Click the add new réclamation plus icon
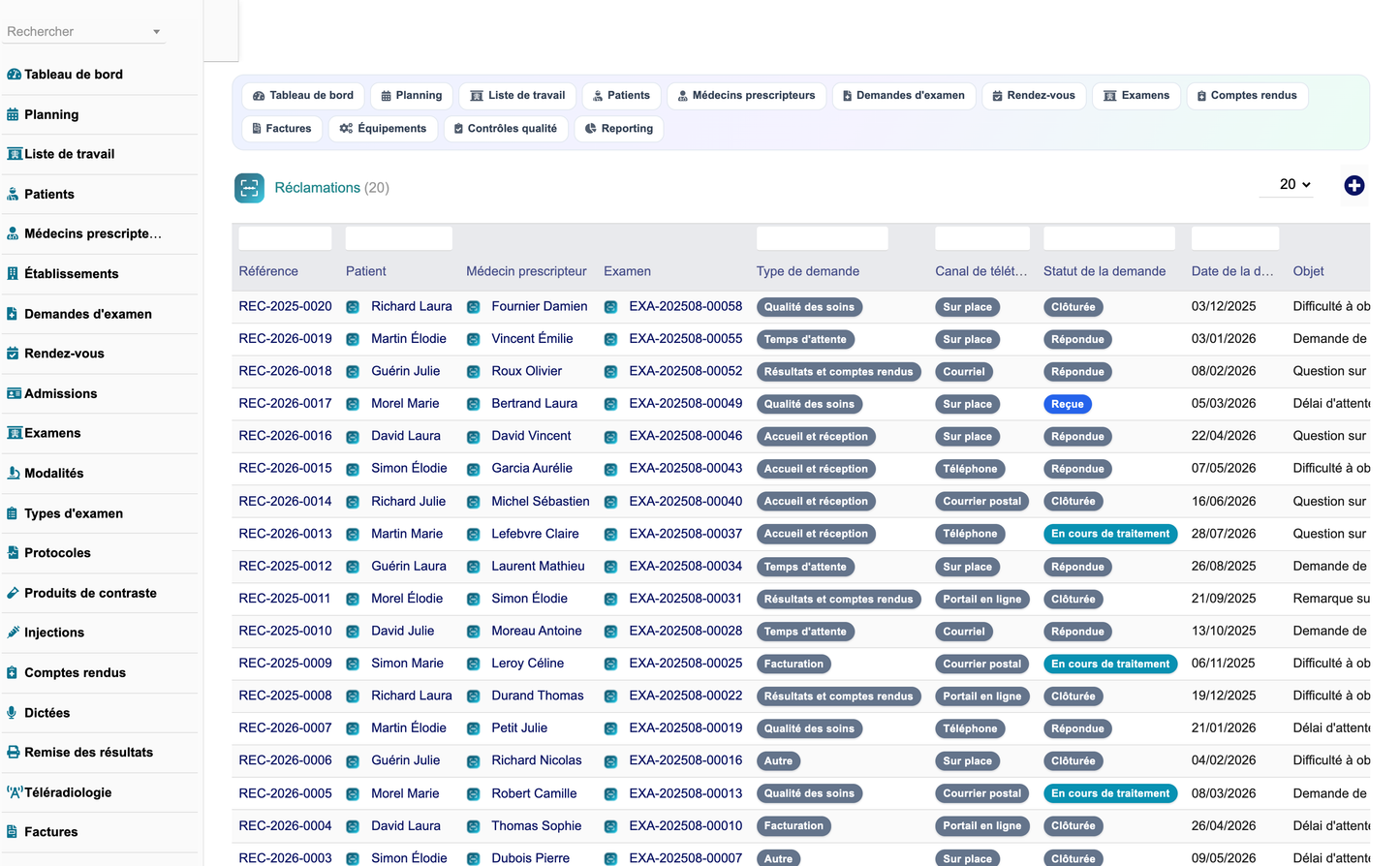 (1354, 185)
